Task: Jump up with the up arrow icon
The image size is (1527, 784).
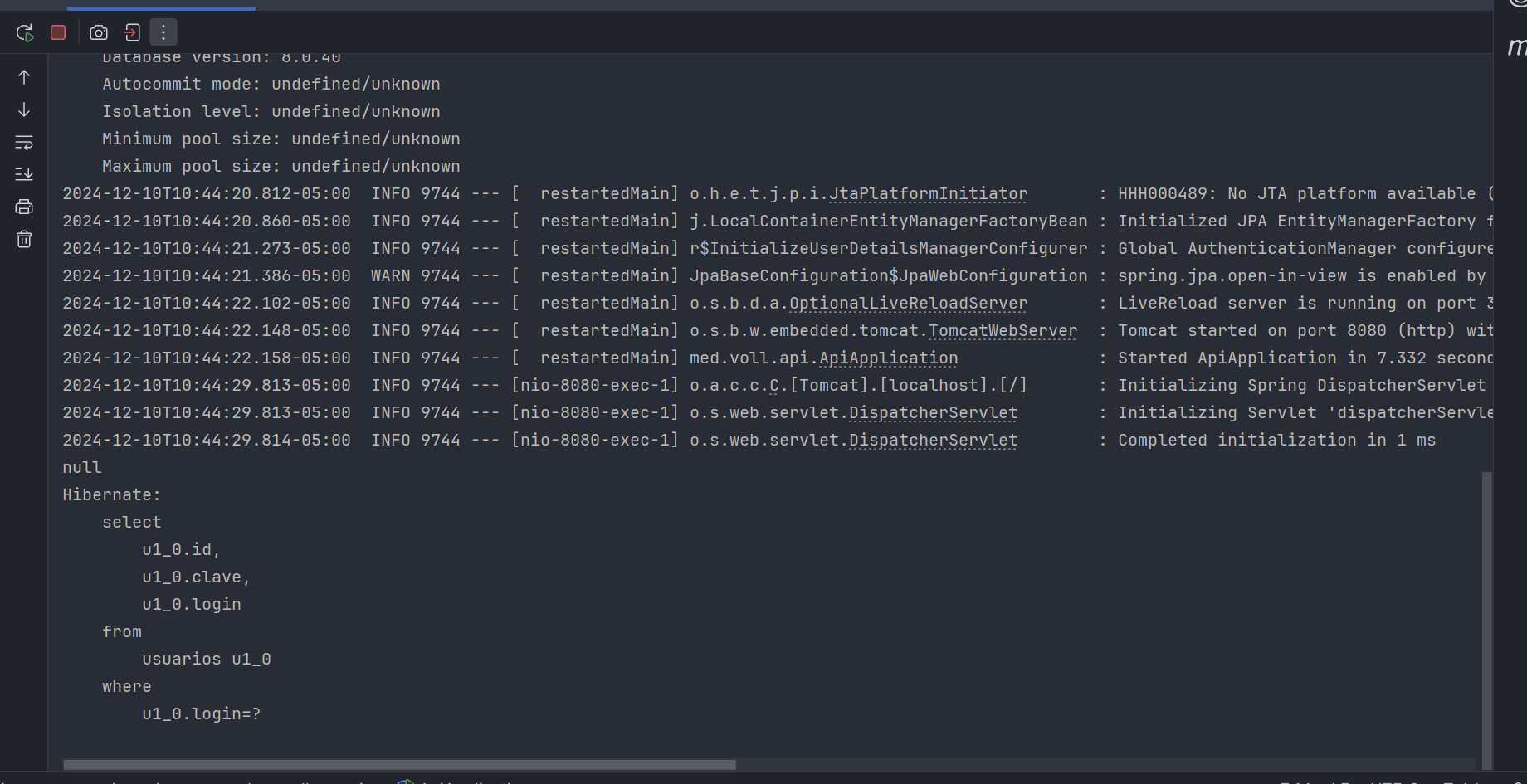Action: (24, 77)
